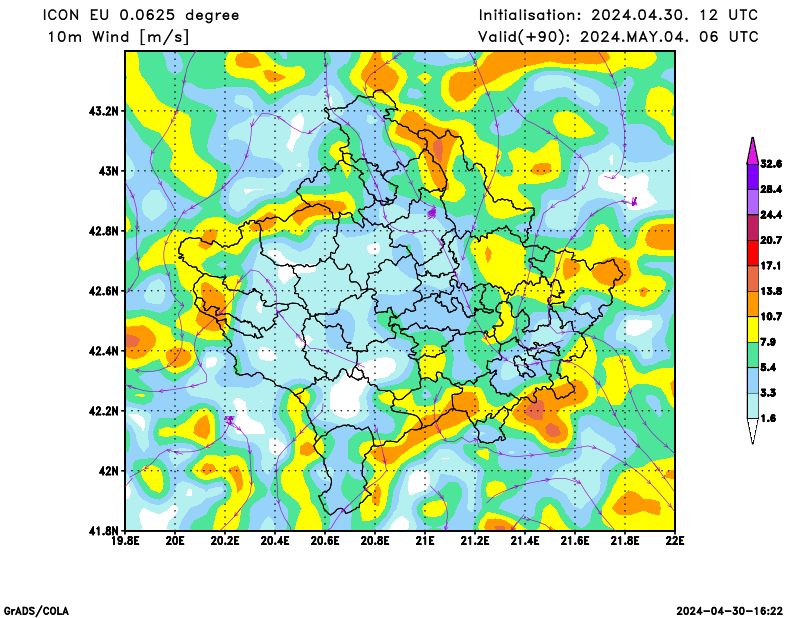Click the 1.6 colorbar label
The width and height of the screenshot is (800, 618).
tap(768, 418)
